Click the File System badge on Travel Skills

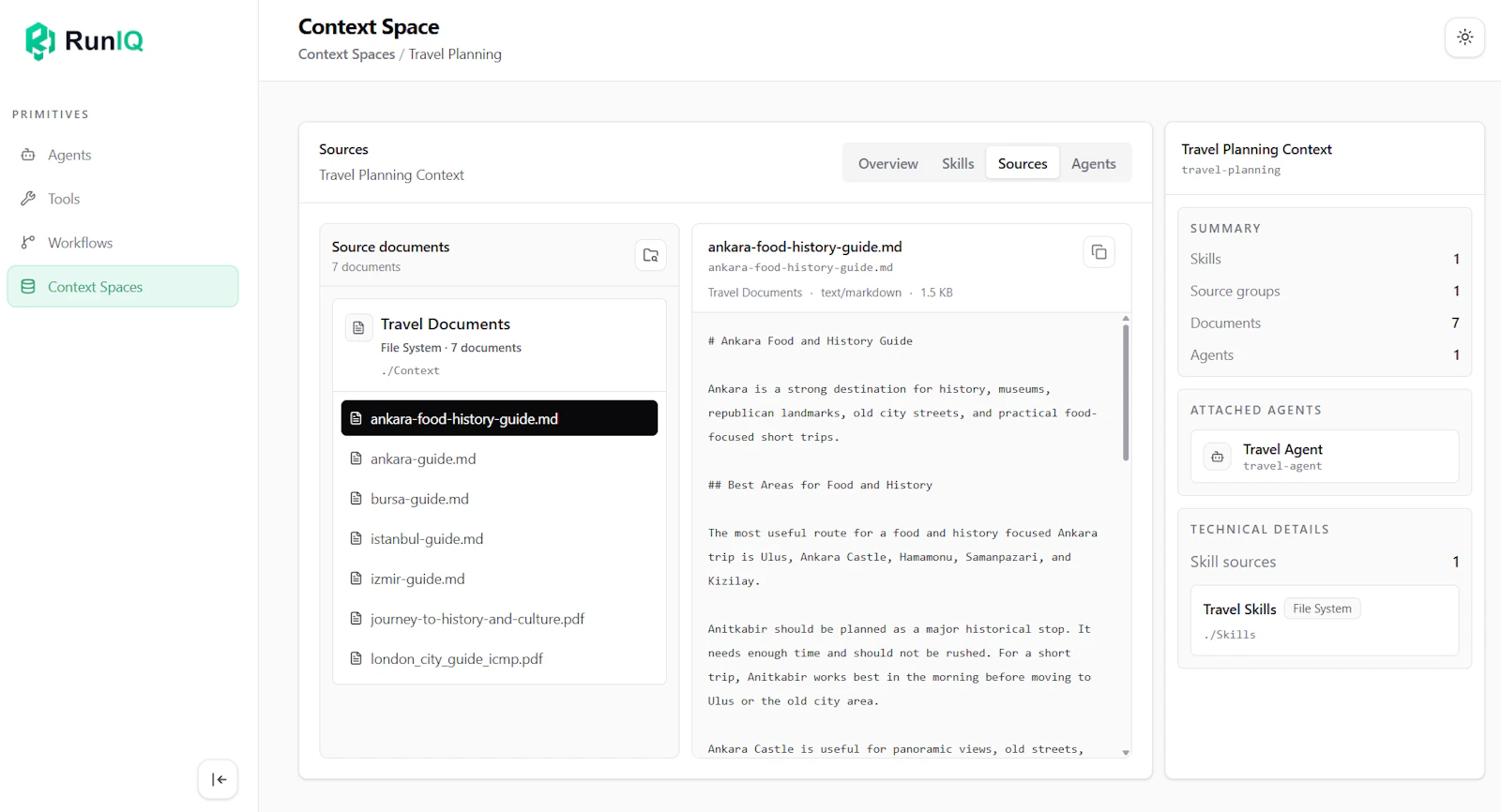point(1322,609)
